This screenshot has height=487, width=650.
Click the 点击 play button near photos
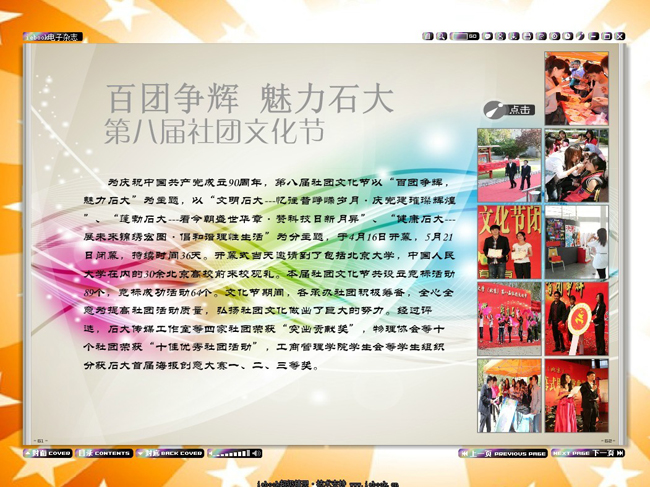pos(510,110)
